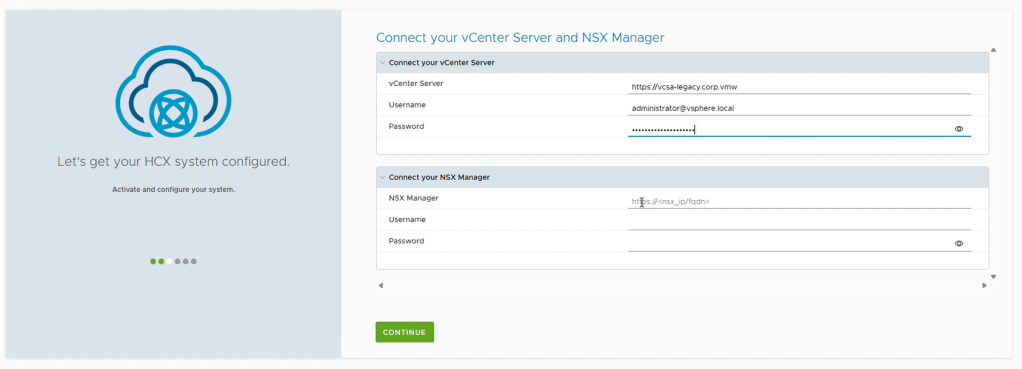Click the 'Let's get your HCX system configured.' text
Viewport: 1022px width, 369px height.
(x=173, y=161)
